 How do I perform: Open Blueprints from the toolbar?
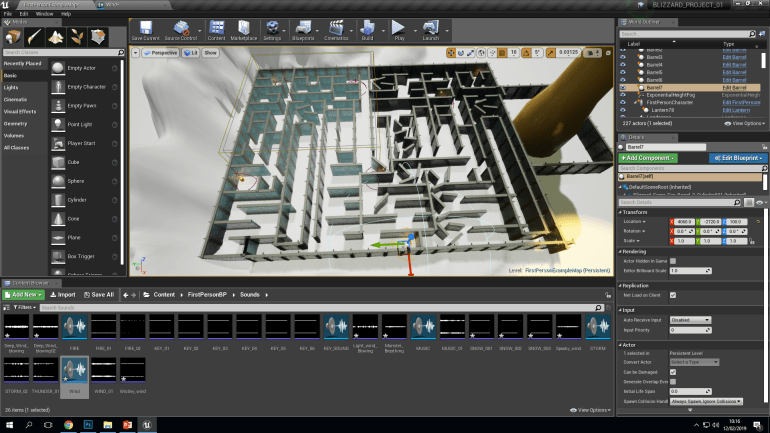(302, 30)
